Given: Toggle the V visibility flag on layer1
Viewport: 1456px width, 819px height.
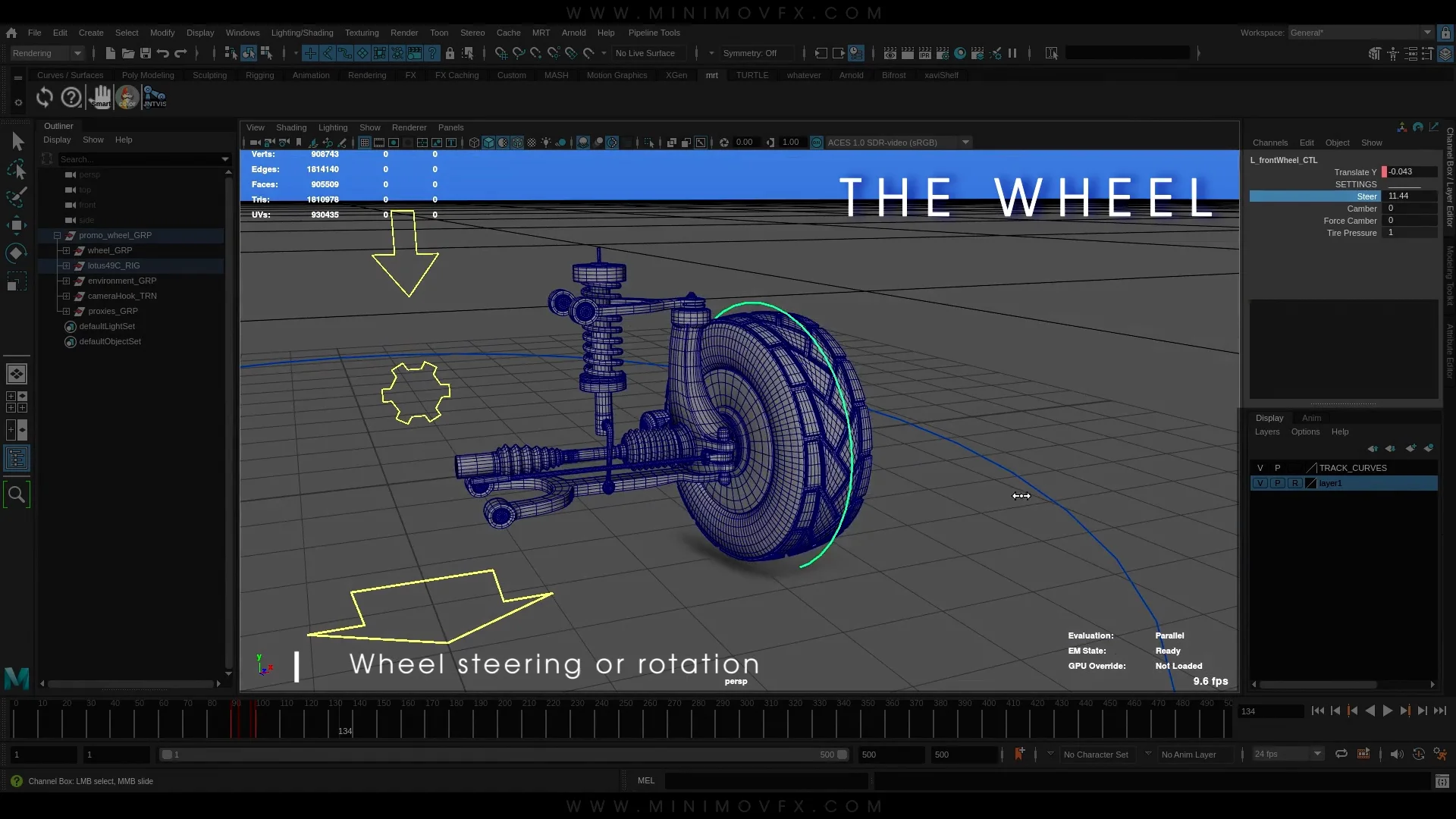Looking at the screenshot, I should [1260, 483].
